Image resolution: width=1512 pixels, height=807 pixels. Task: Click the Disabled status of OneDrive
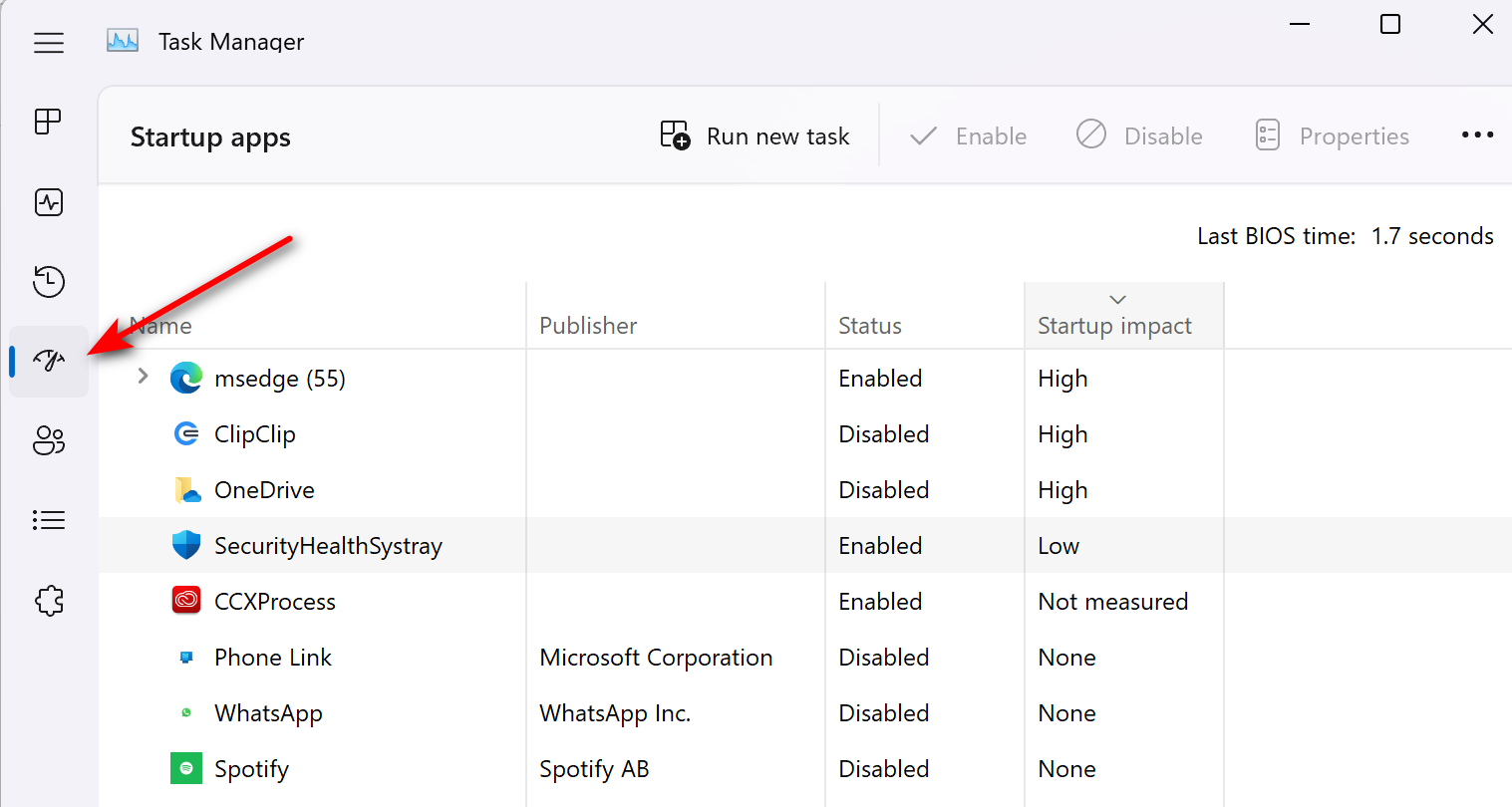(x=884, y=490)
